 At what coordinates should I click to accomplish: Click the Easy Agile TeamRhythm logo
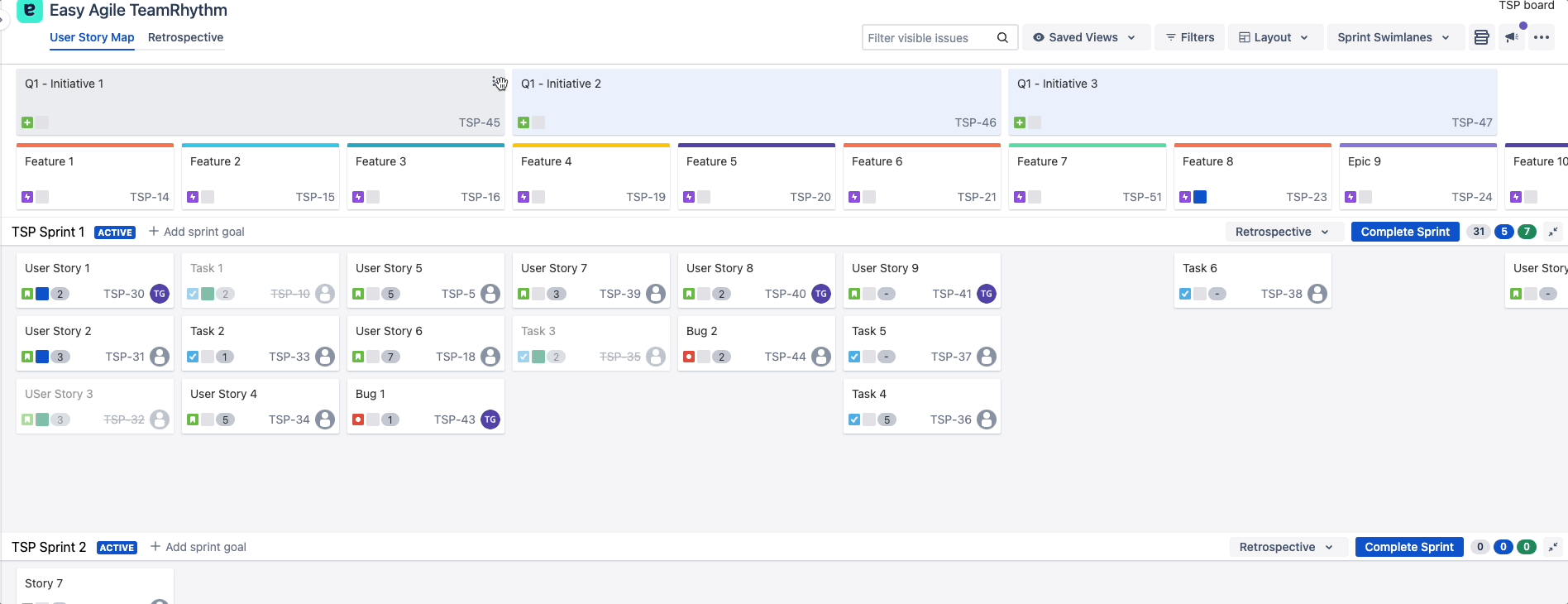(30, 11)
